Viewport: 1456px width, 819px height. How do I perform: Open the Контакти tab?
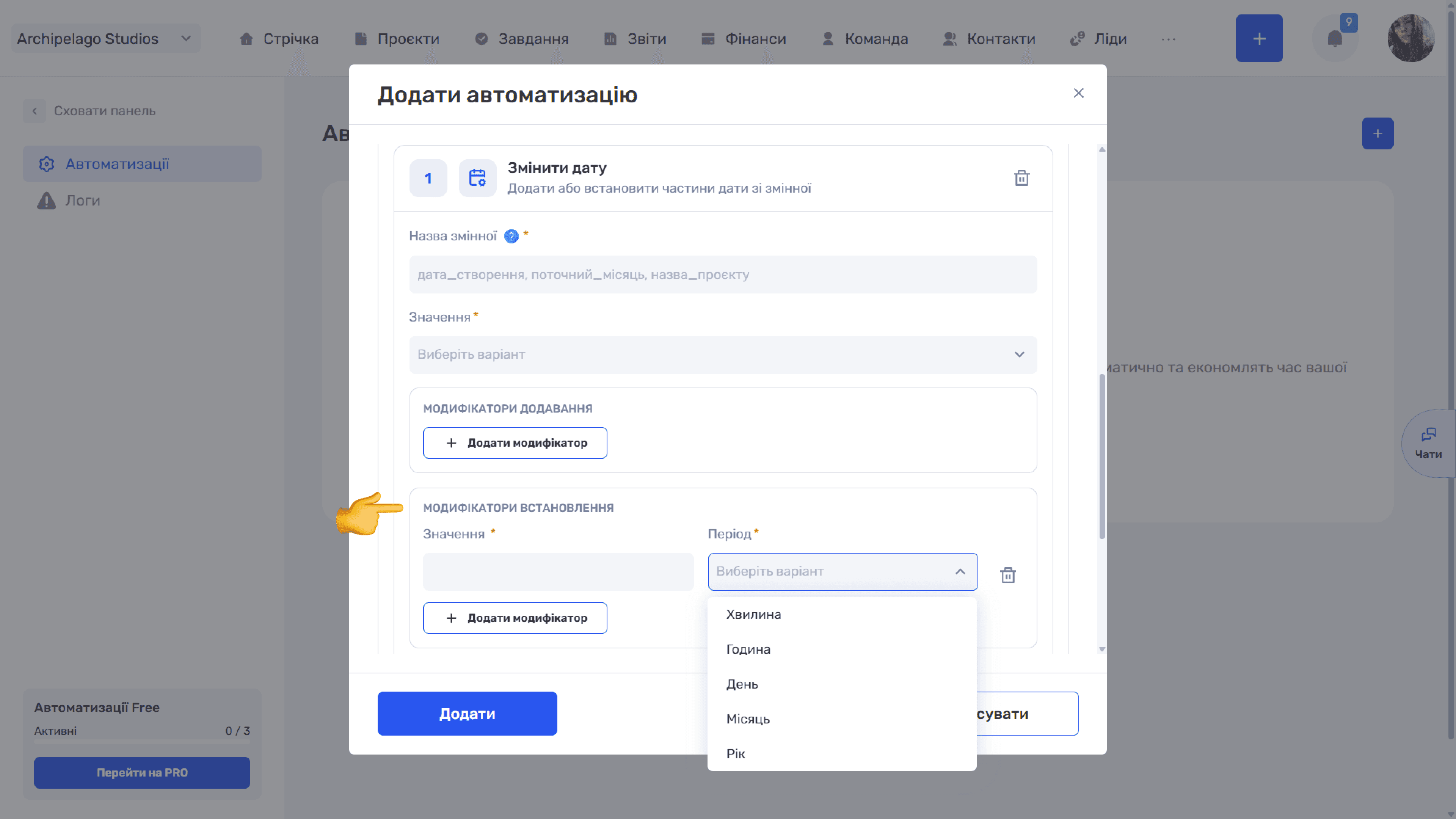pos(989,38)
